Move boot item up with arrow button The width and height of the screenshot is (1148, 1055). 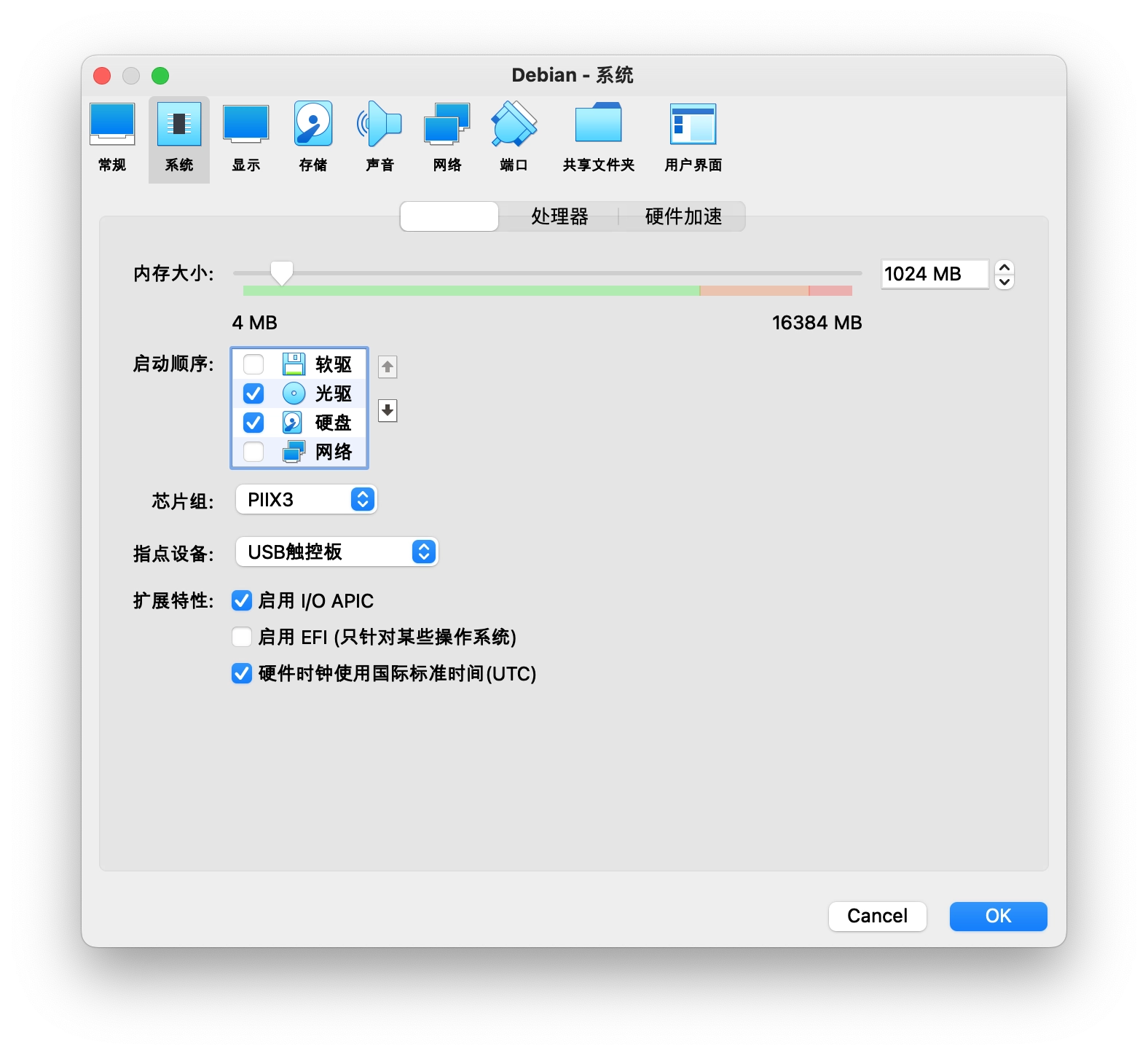(x=388, y=367)
